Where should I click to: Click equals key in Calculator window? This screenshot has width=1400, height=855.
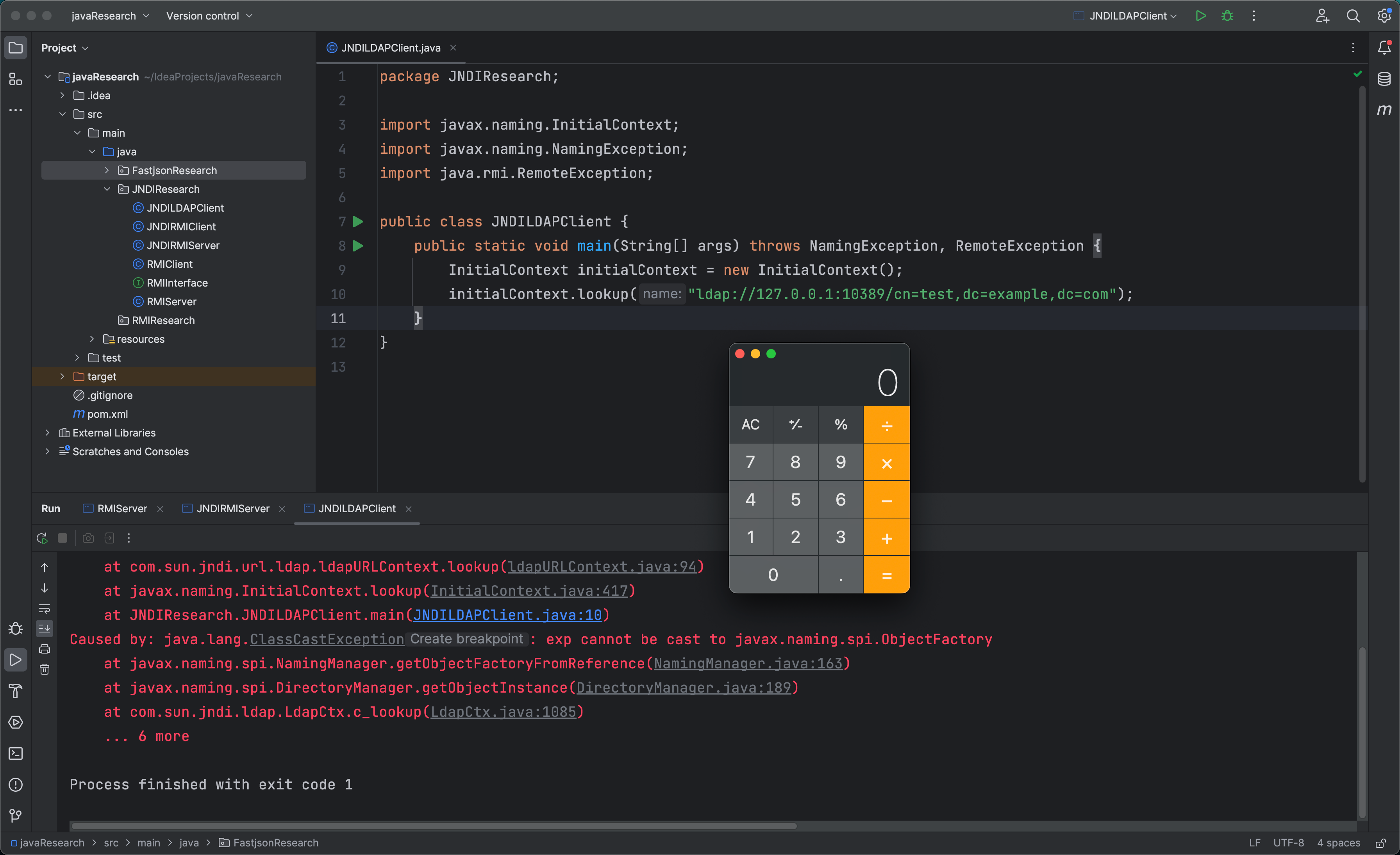click(886, 575)
